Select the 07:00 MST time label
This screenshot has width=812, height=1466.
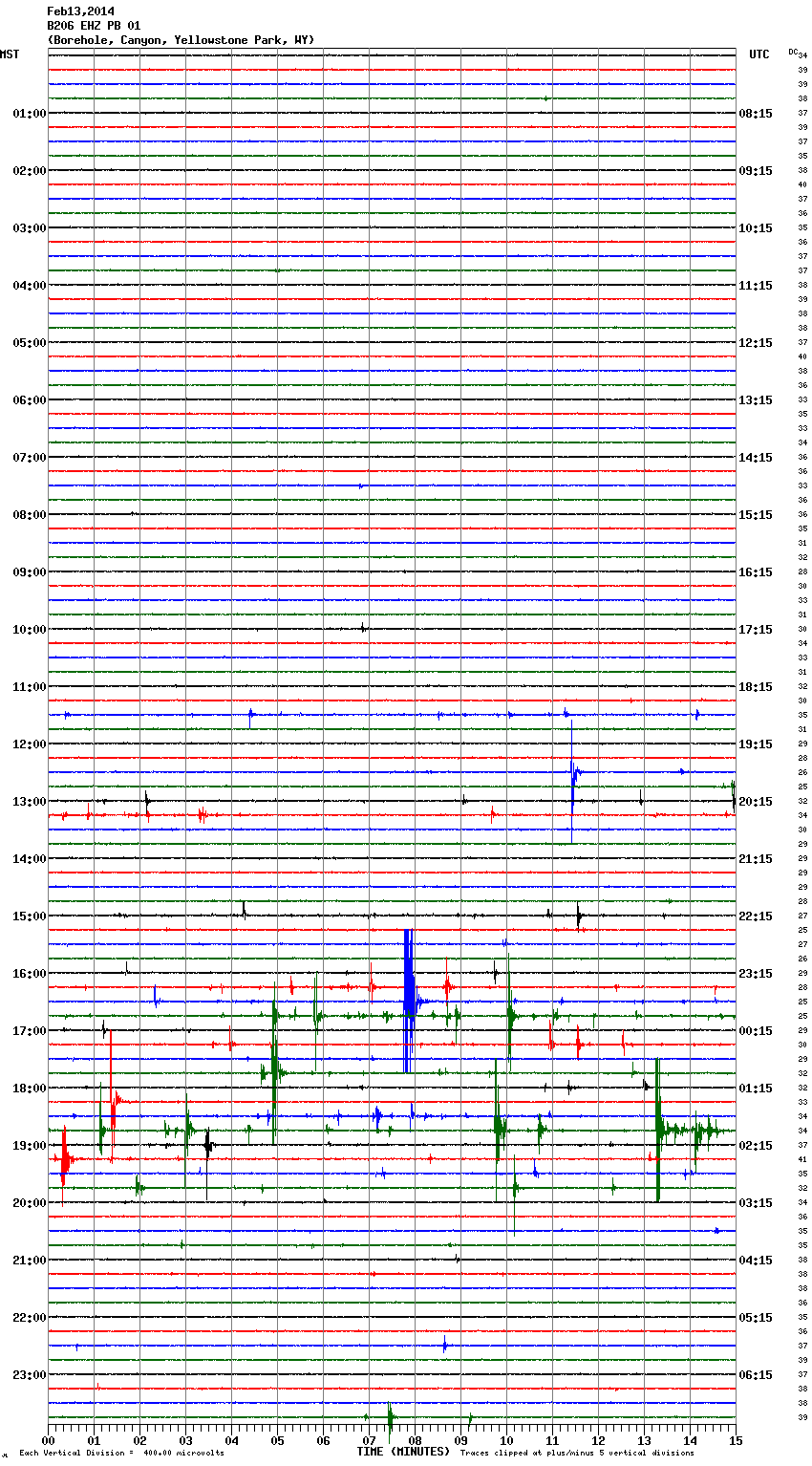[29, 458]
